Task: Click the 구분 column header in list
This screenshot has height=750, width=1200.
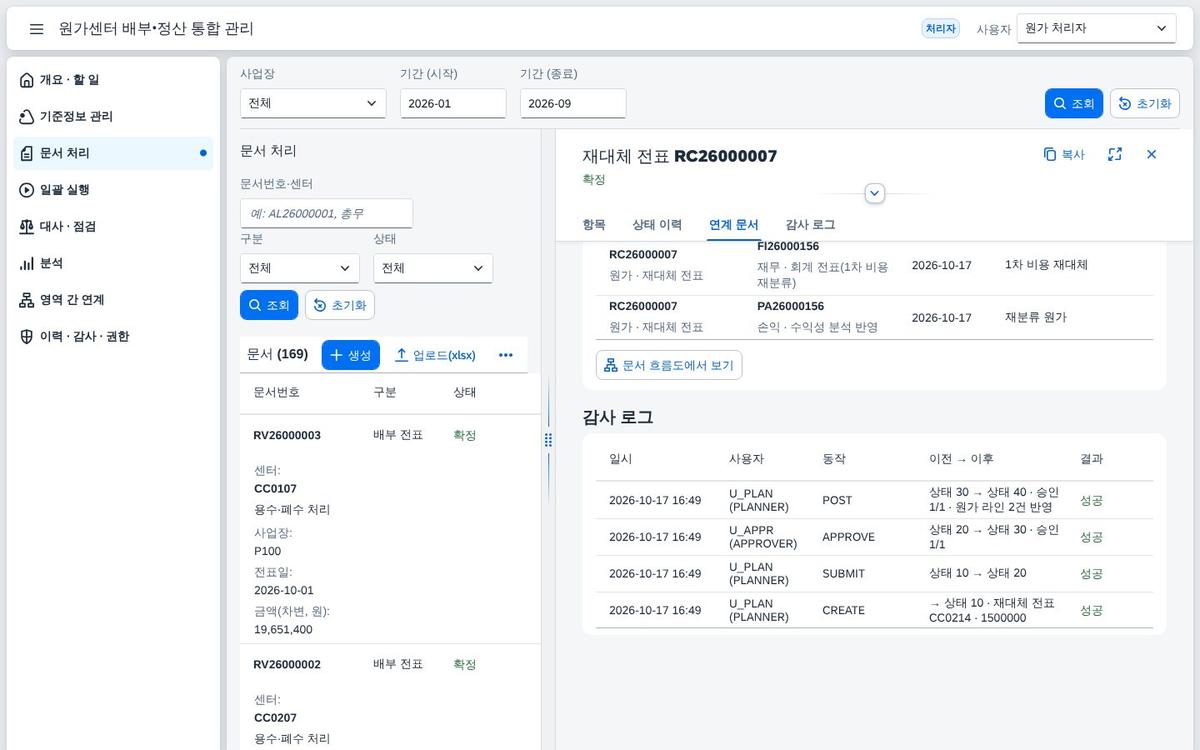Action: point(385,393)
